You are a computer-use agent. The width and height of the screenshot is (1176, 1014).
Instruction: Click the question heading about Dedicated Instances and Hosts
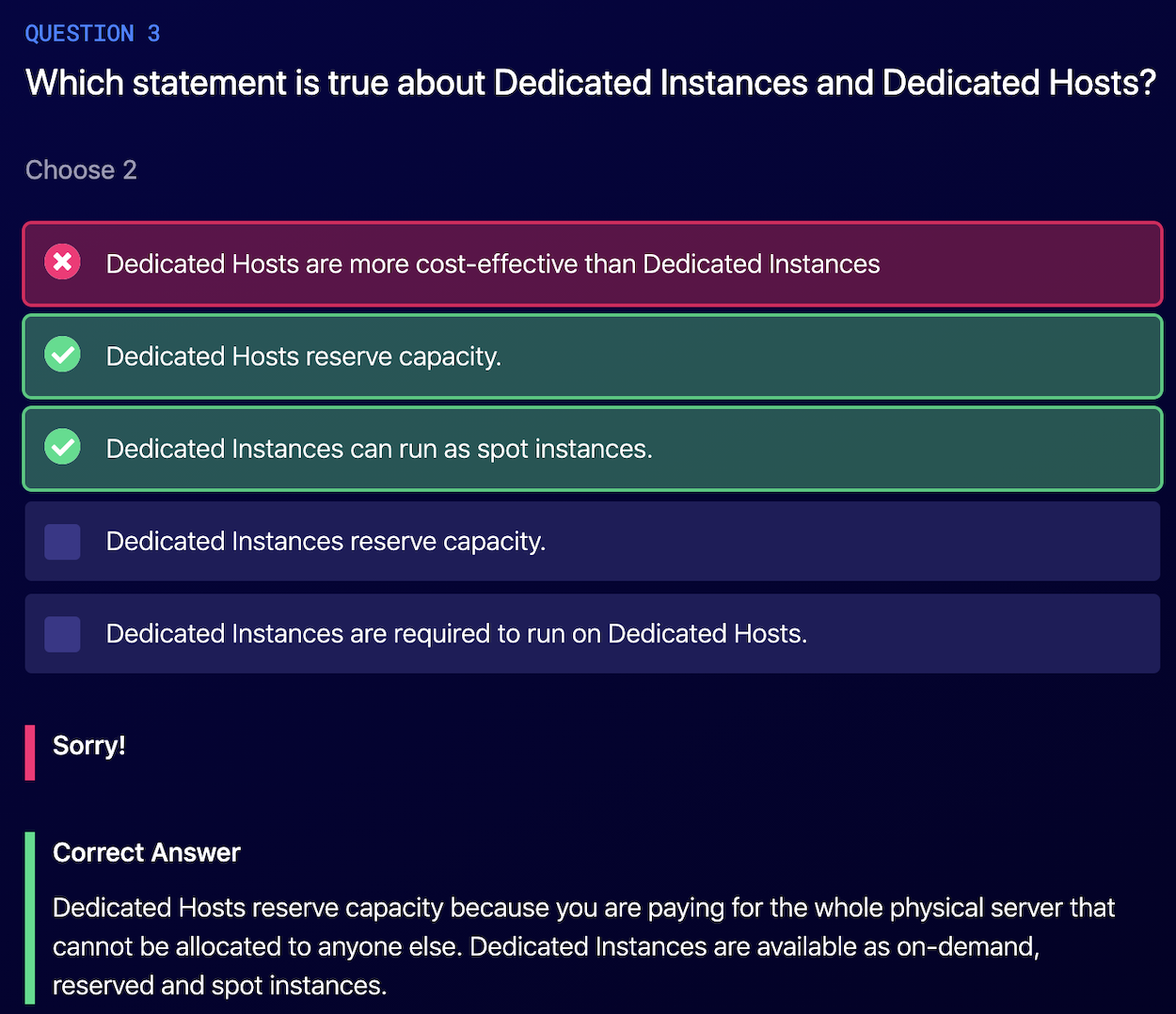tap(590, 83)
